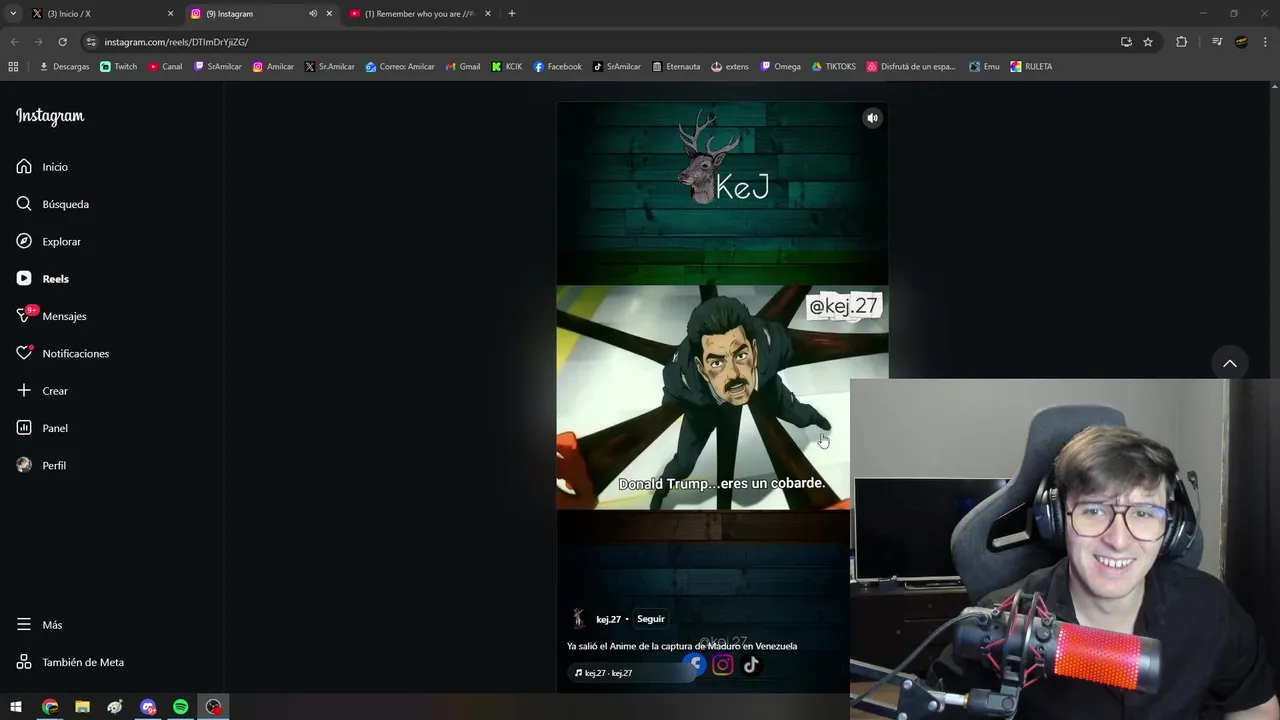
Task: Switch to the Instagram browser tab
Action: click(260, 14)
